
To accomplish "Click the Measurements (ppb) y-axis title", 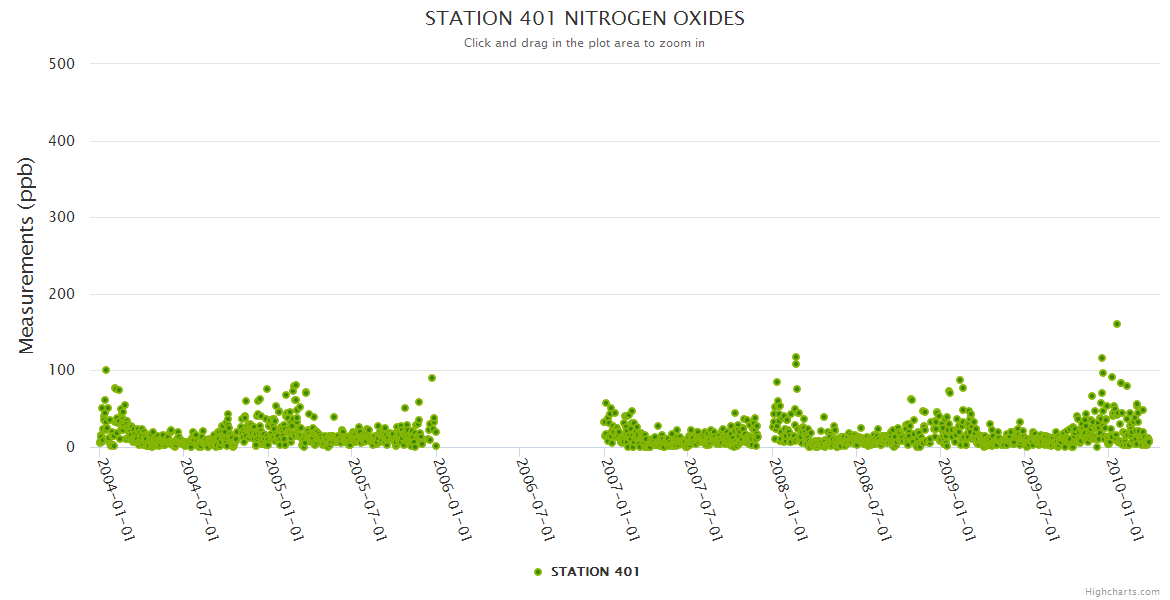I will coord(27,256).
